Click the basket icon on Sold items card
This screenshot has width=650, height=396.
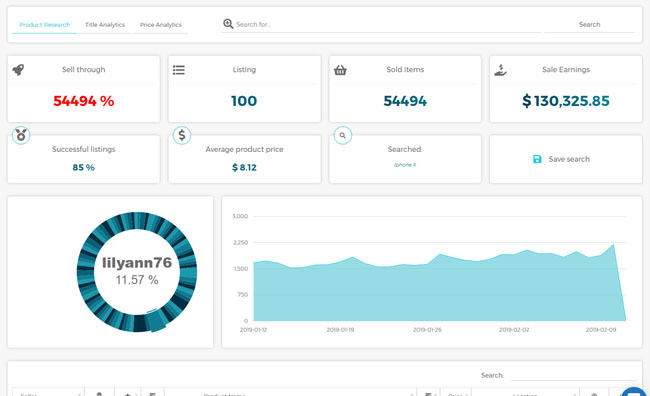click(340, 70)
